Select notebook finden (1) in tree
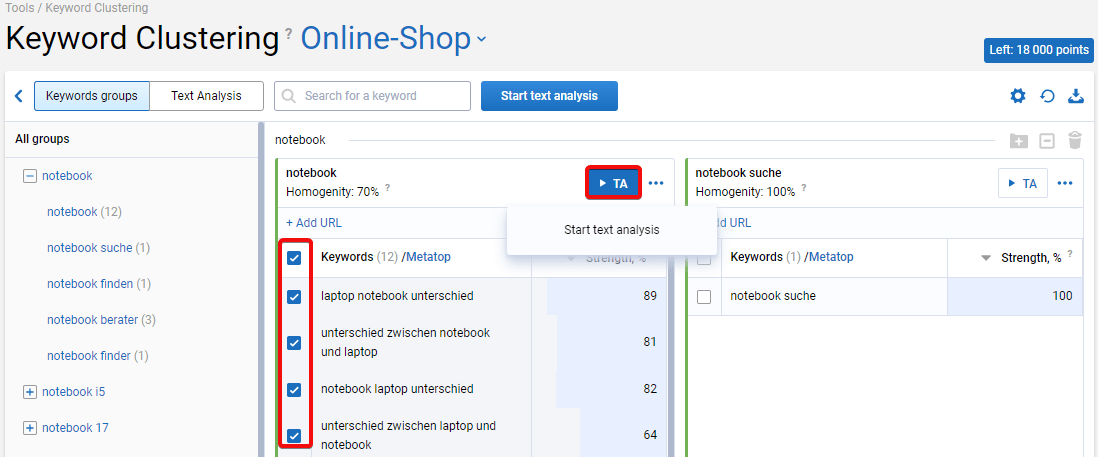The image size is (1098, 457). pos(99,283)
